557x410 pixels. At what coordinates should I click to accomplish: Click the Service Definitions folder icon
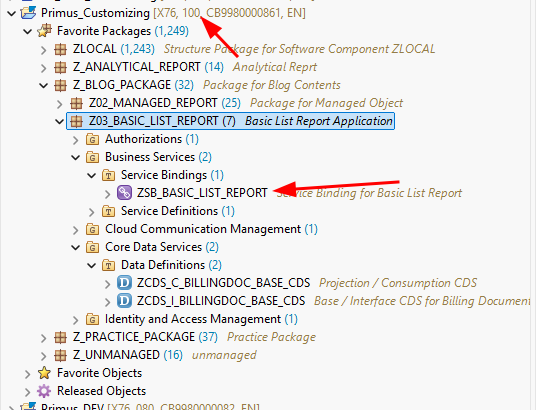coord(108,211)
